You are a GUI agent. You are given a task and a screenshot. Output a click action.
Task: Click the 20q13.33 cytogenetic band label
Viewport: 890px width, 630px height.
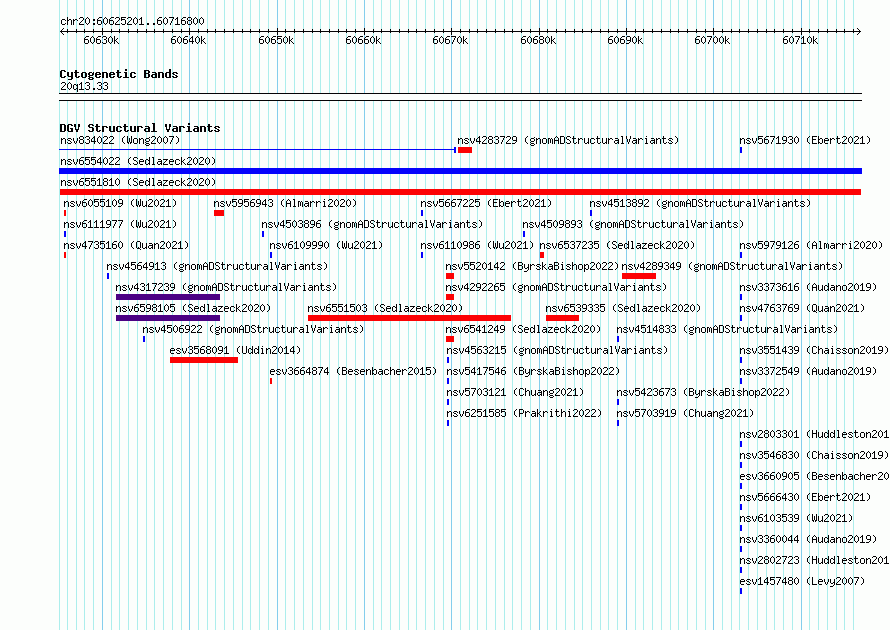click(x=84, y=86)
